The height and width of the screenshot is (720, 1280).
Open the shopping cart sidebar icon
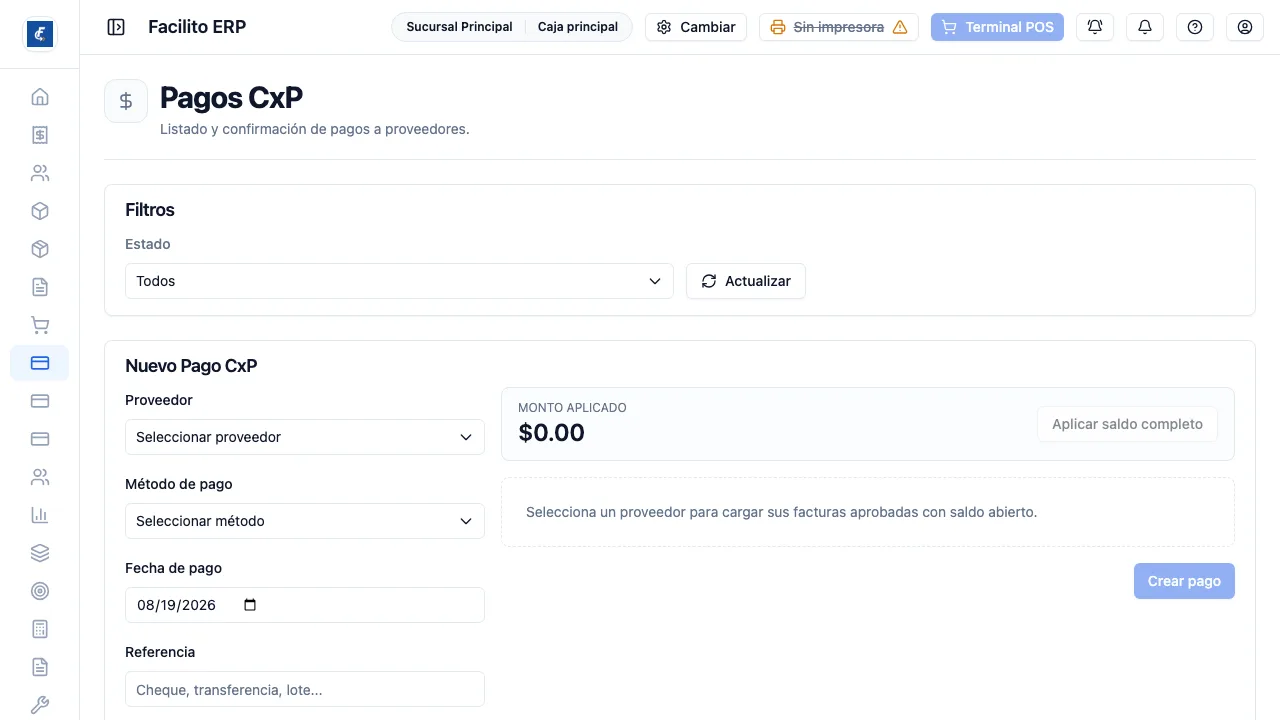(40, 325)
